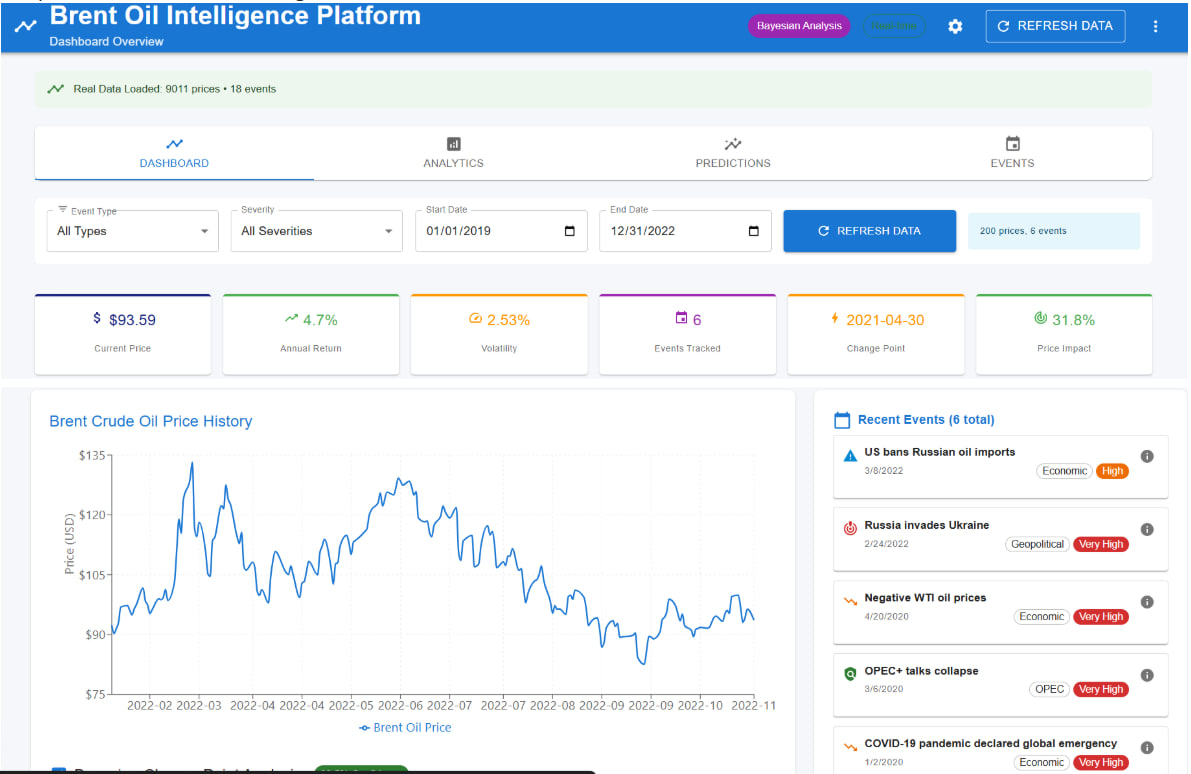Screen dimensions: 1191x774
Task: Toggle Brent Oil Price legend series
Action: coord(405,728)
